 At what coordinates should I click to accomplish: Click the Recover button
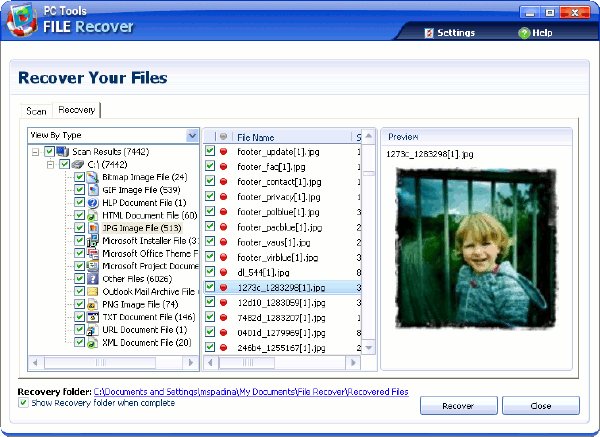tap(458, 406)
